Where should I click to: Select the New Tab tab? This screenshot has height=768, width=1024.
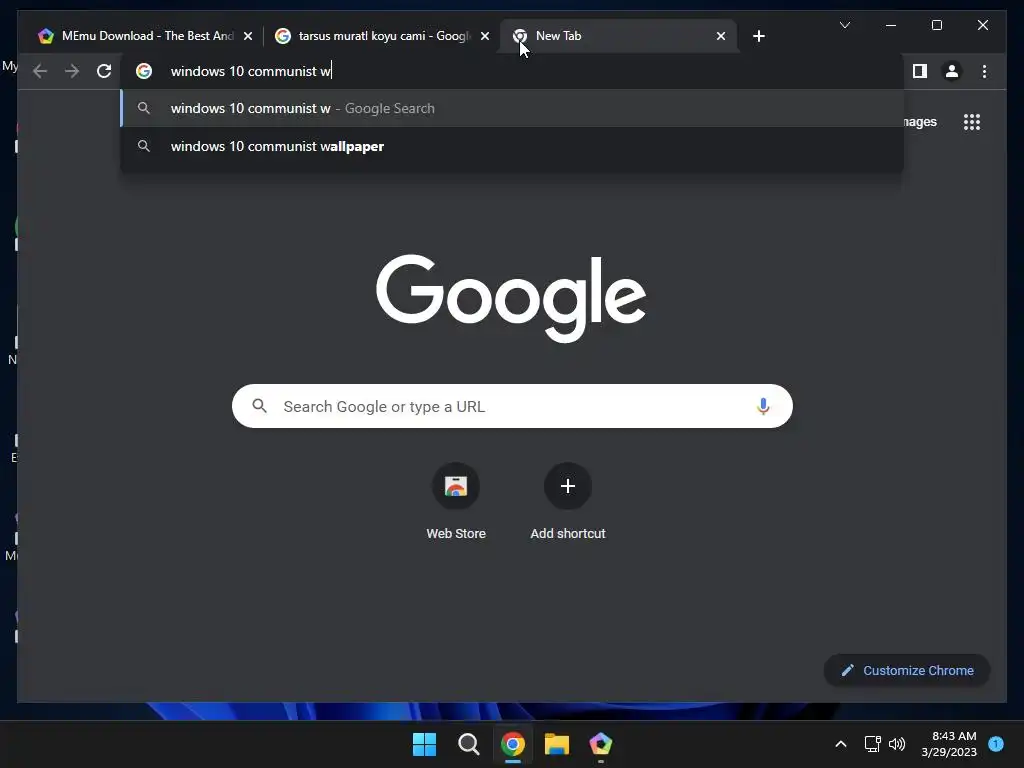(618, 36)
